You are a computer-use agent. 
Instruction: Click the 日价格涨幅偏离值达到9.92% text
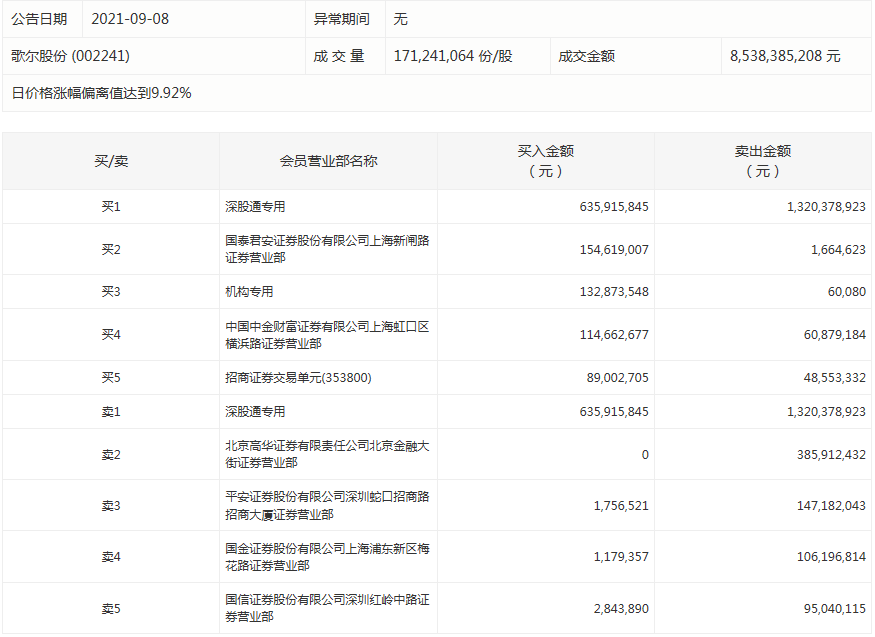click(102, 93)
